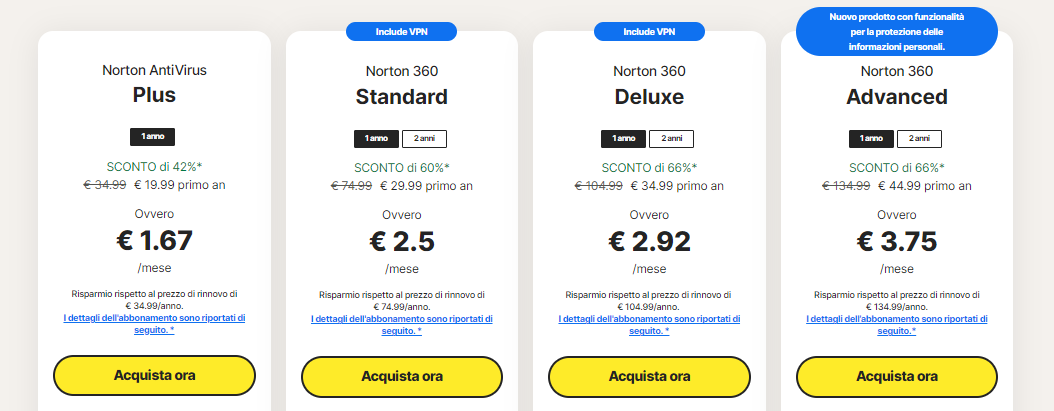Click the Include VPN badge above Standard
The image size is (1054, 411).
pos(401,32)
